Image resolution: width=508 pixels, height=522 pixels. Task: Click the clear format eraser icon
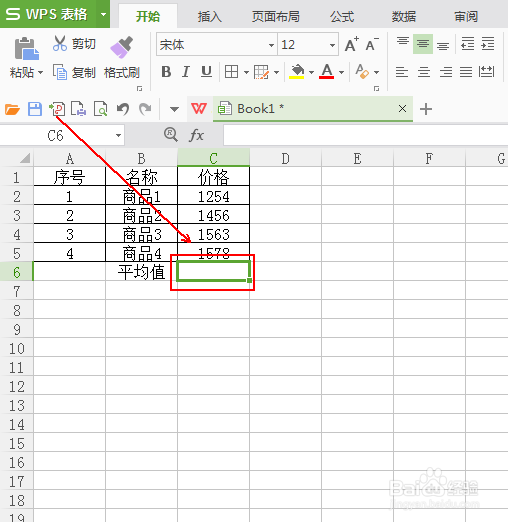362,71
